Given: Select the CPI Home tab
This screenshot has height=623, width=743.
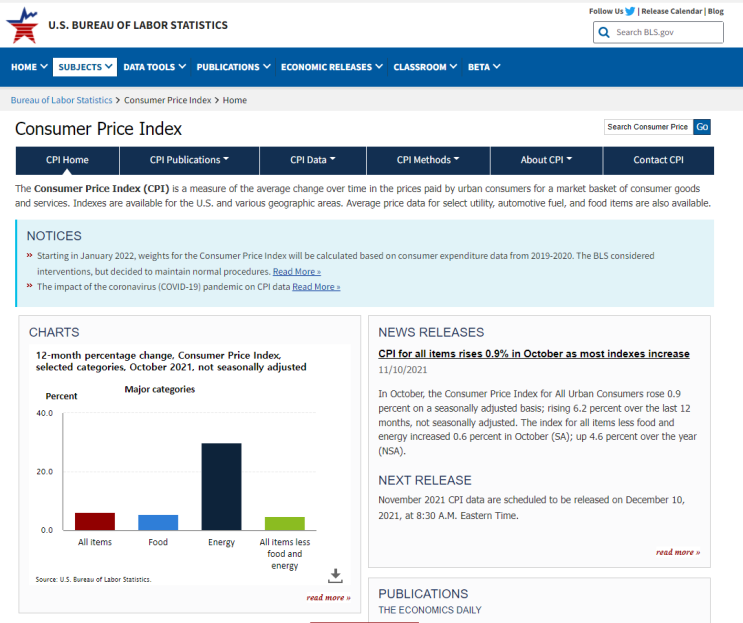Looking at the screenshot, I should [x=67, y=160].
